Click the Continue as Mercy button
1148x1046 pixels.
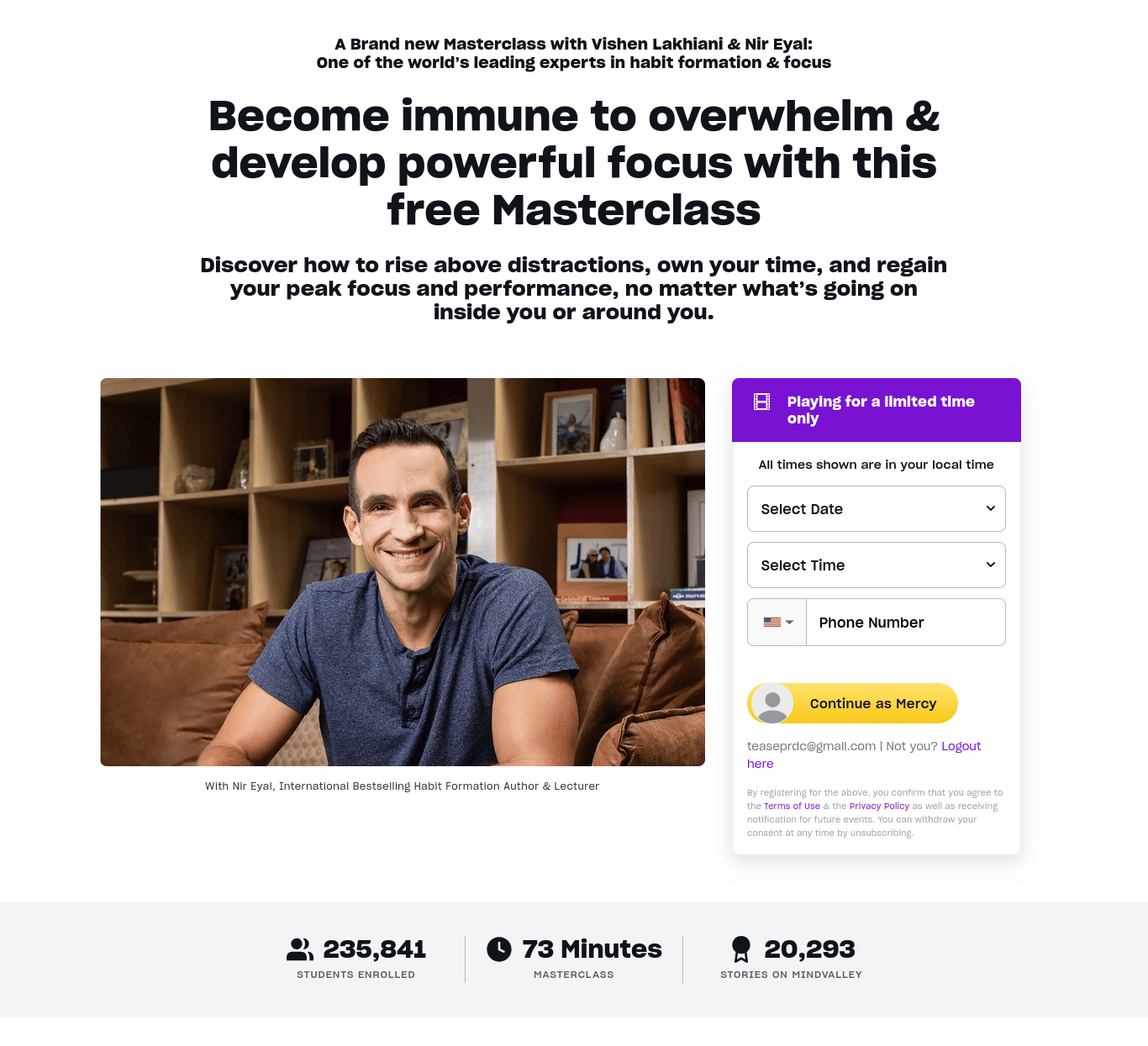[x=852, y=703]
